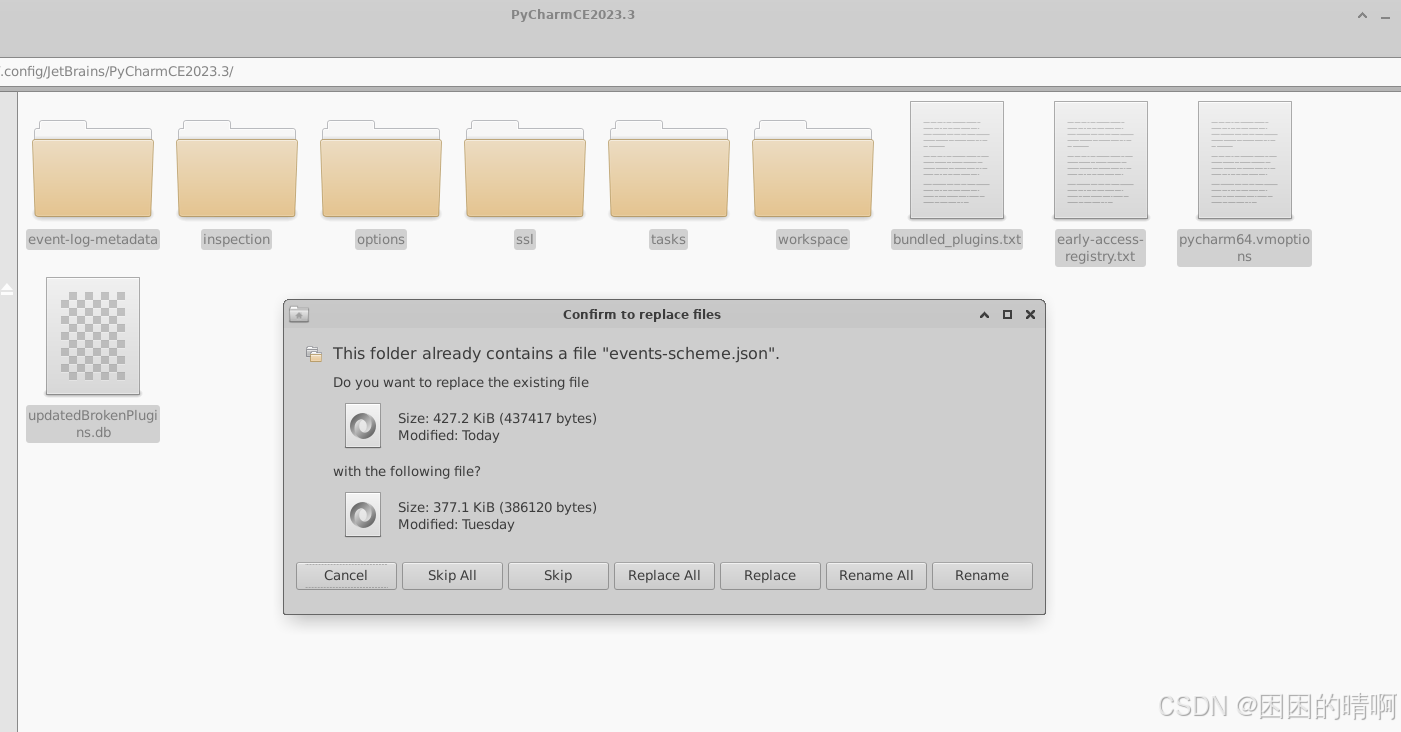This screenshot has width=1401, height=732.
Task: Choose Replace All for conflicting files
Action: pyautogui.click(x=664, y=575)
